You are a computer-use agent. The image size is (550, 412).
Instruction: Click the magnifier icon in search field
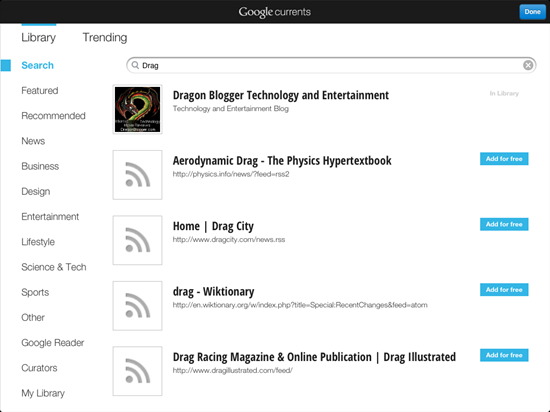(x=135, y=65)
